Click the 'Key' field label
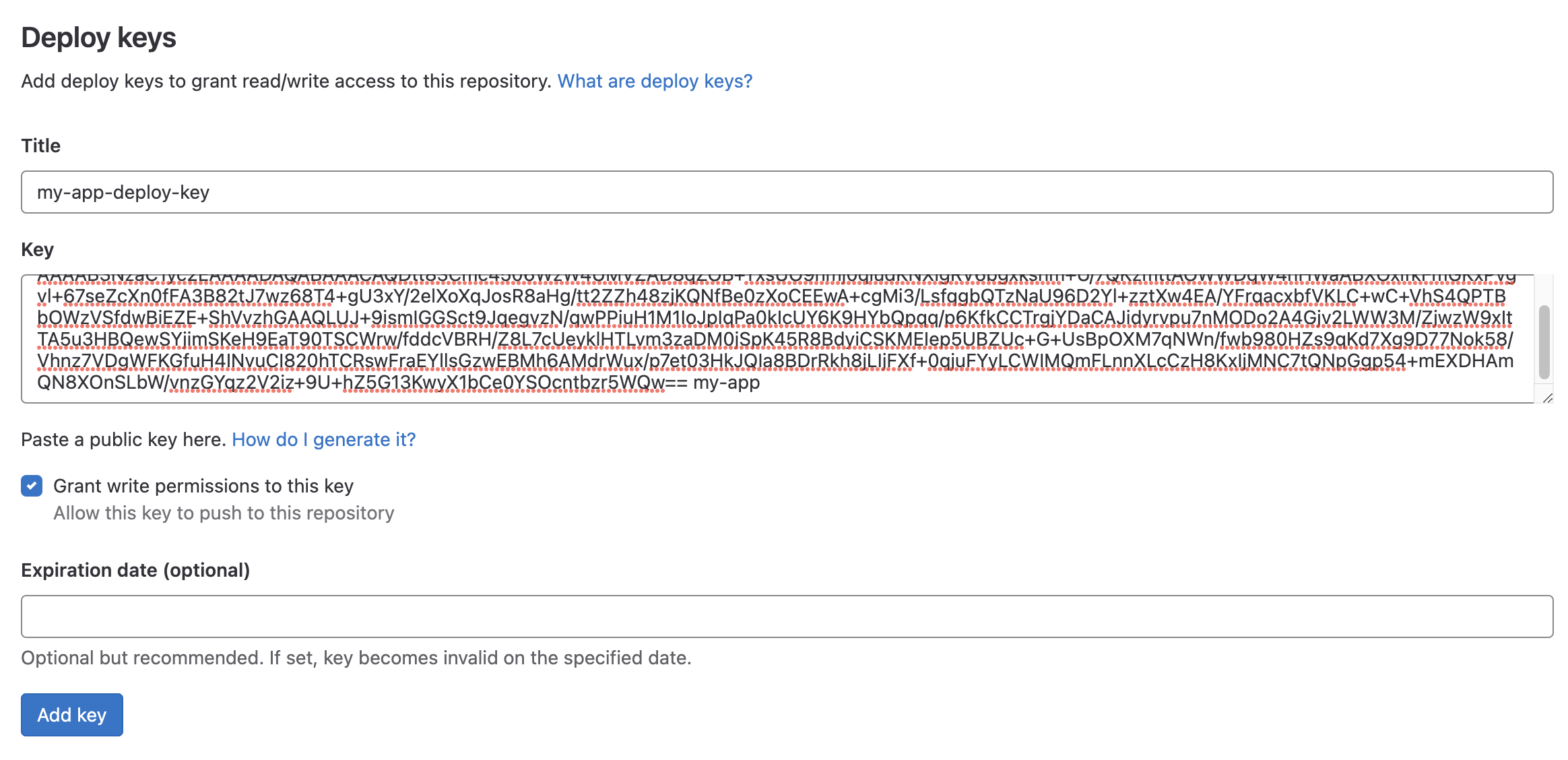 [37, 249]
